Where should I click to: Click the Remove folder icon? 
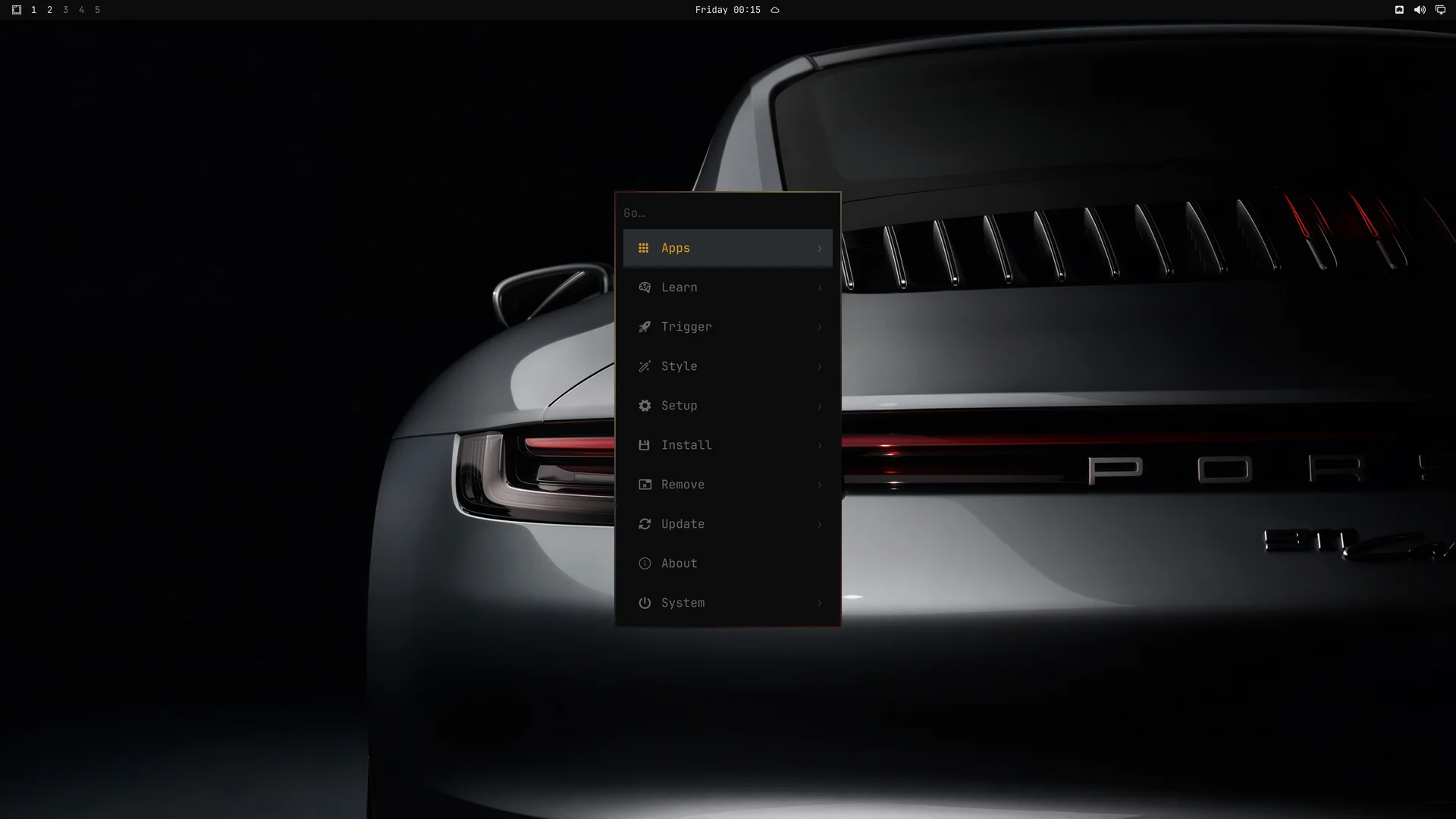645,485
